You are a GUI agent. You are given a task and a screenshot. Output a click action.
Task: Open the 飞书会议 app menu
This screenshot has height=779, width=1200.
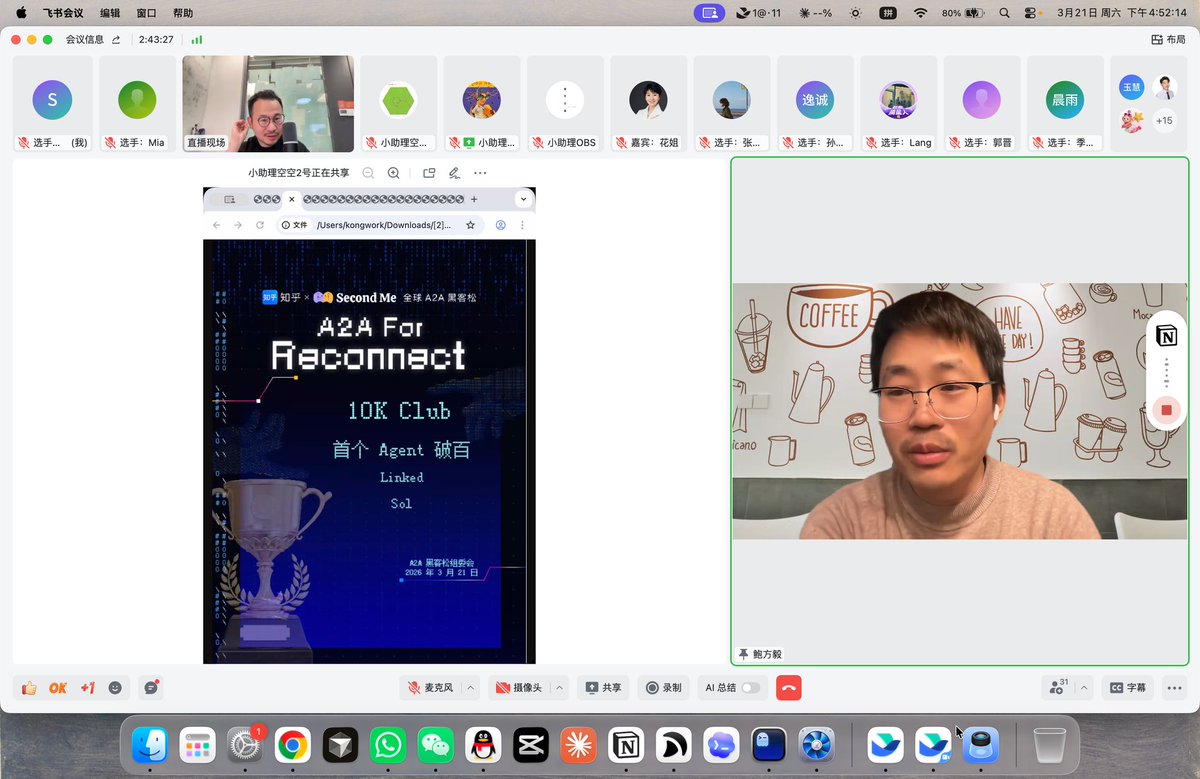63,13
